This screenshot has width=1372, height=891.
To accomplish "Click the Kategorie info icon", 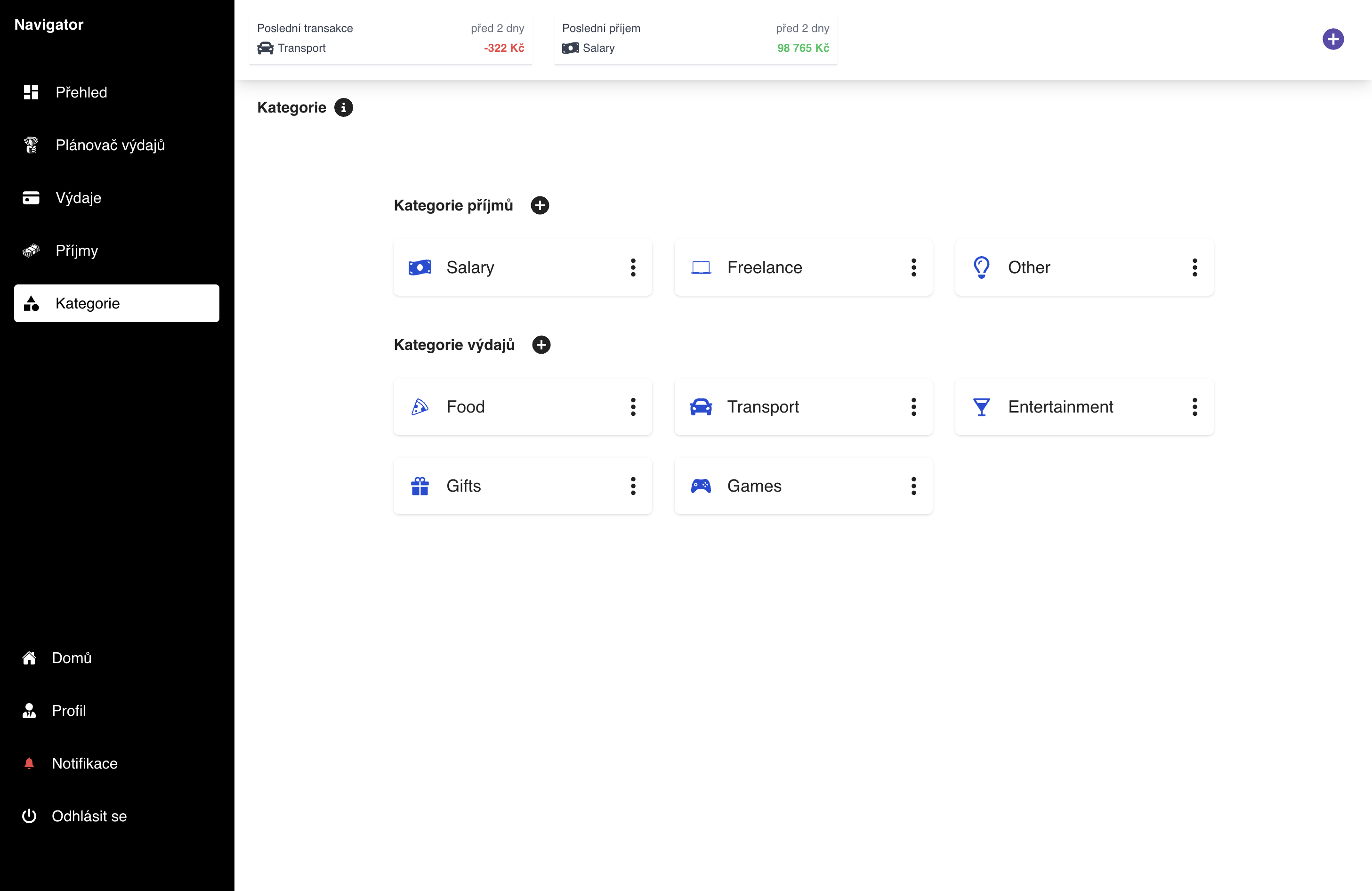I will coord(344,107).
